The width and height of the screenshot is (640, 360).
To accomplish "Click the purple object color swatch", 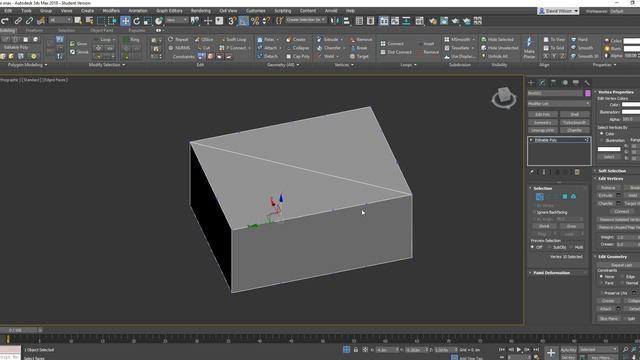I will coord(588,93).
